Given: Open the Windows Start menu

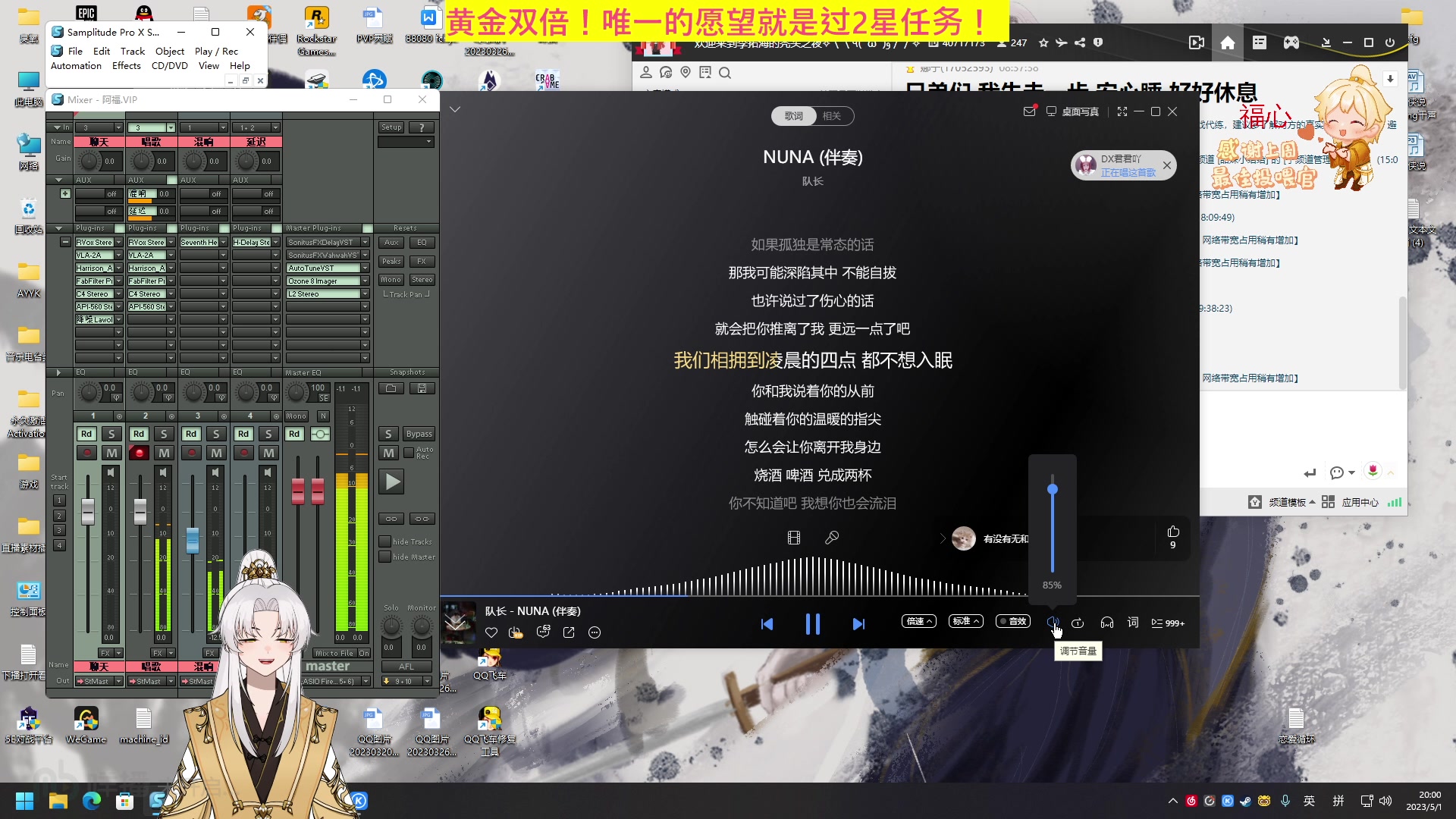Looking at the screenshot, I should click(25, 801).
